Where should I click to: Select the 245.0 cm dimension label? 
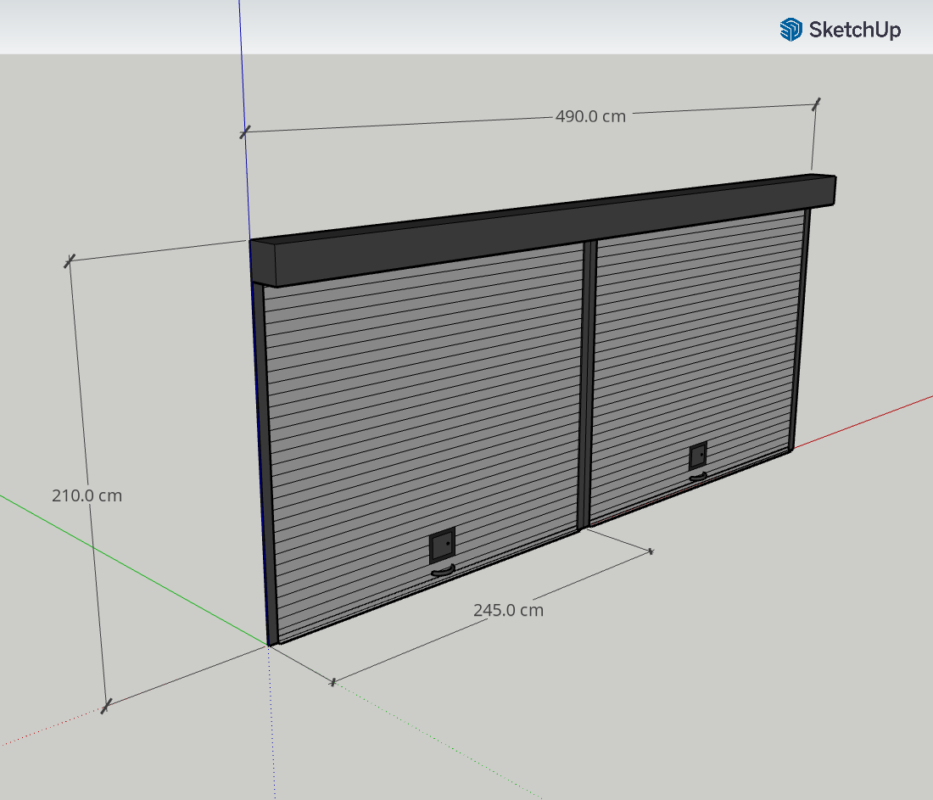click(508, 610)
